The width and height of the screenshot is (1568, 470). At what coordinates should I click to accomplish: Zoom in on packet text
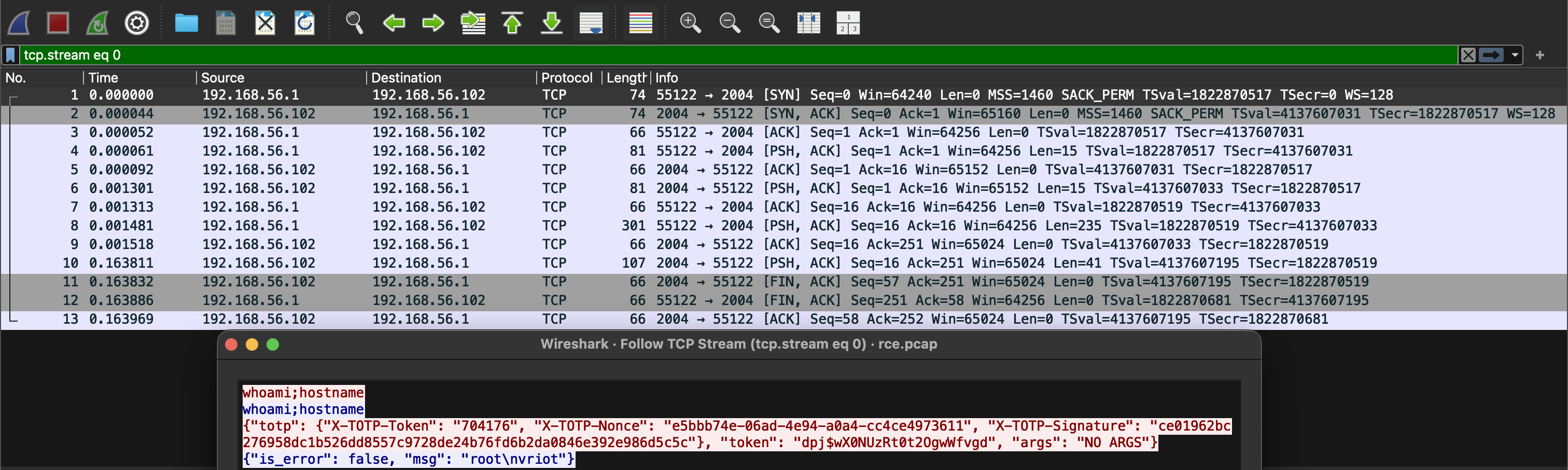(x=690, y=23)
